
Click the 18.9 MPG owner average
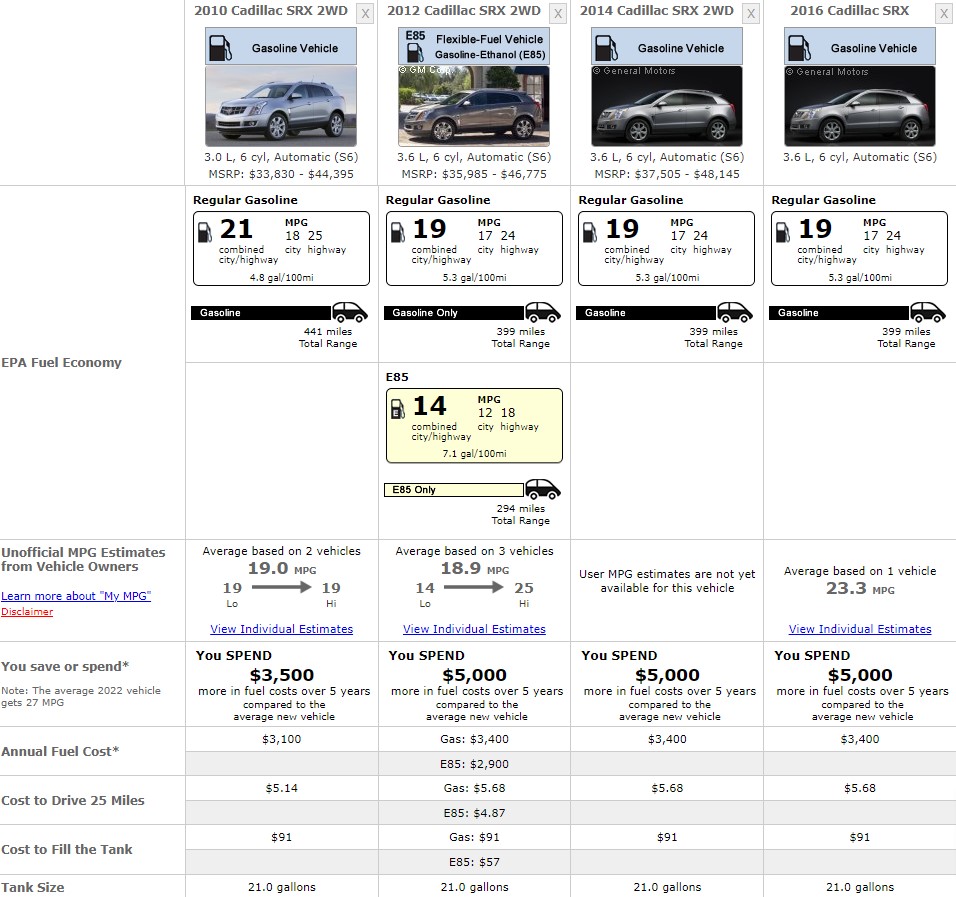point(474,568)
